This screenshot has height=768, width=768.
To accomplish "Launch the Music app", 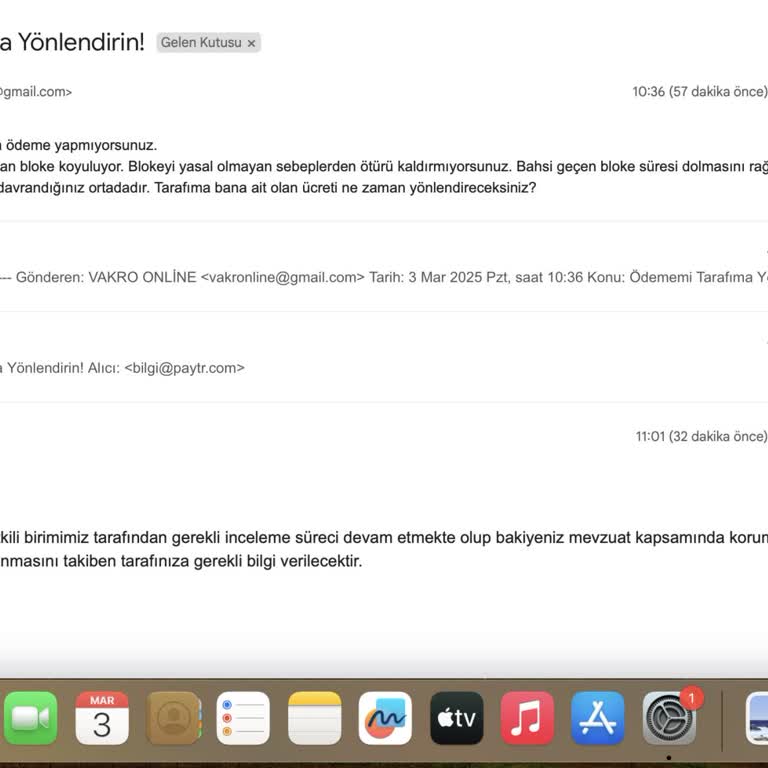I will (528, 718).
